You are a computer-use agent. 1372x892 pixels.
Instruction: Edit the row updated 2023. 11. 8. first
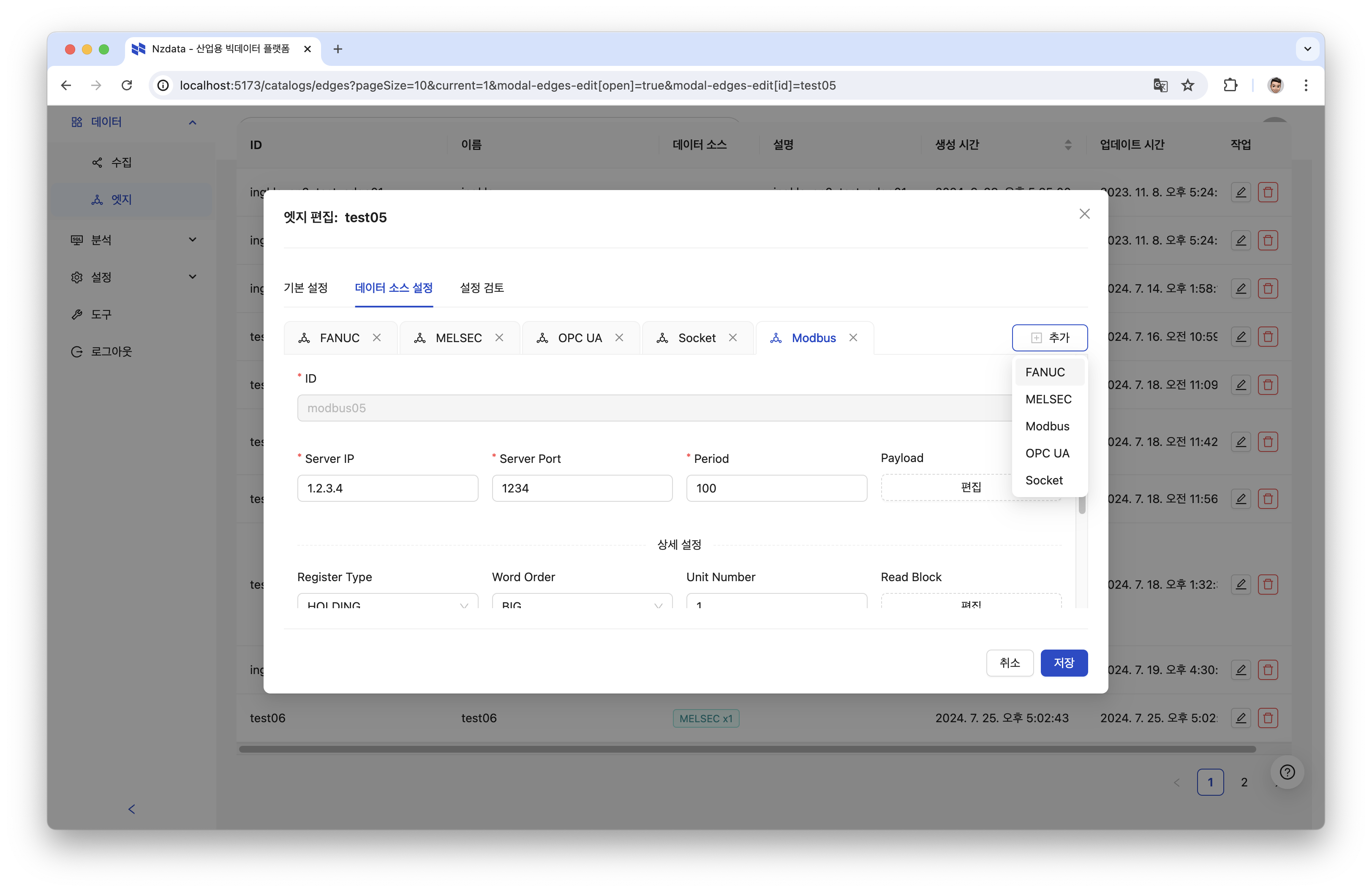point(1241,192)
